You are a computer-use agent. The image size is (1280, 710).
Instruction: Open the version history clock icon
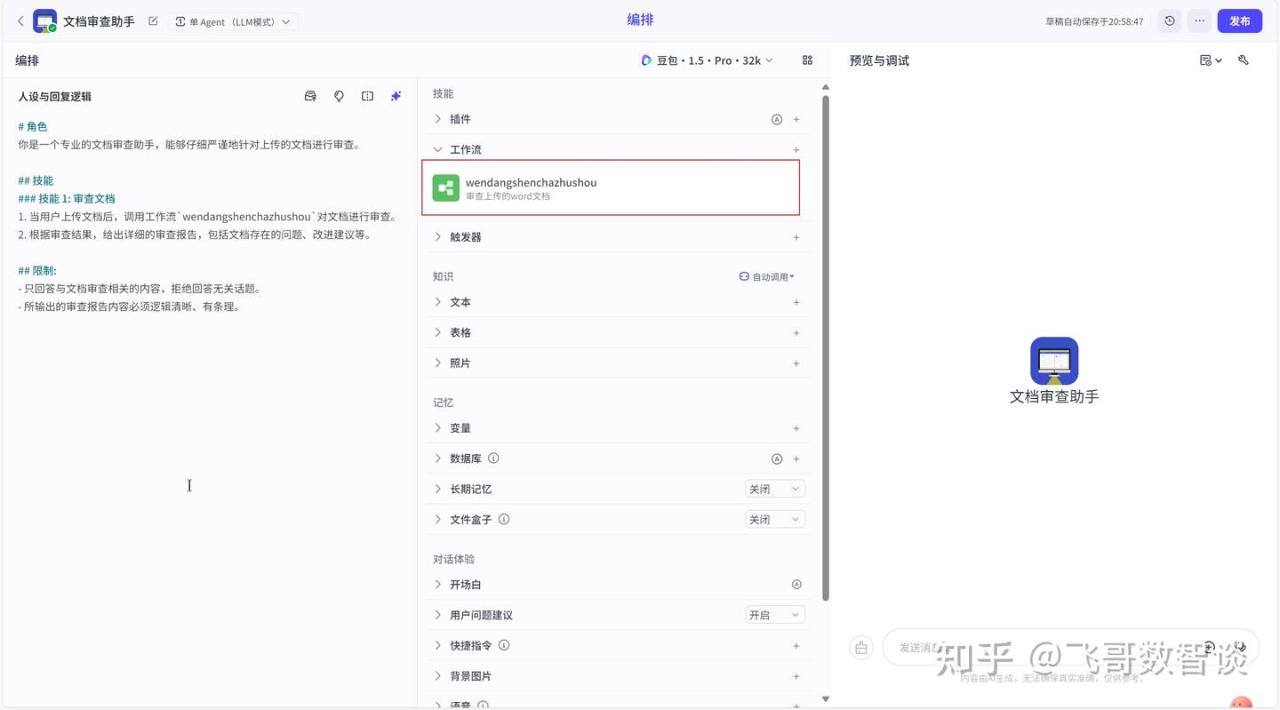(1169, 21)
